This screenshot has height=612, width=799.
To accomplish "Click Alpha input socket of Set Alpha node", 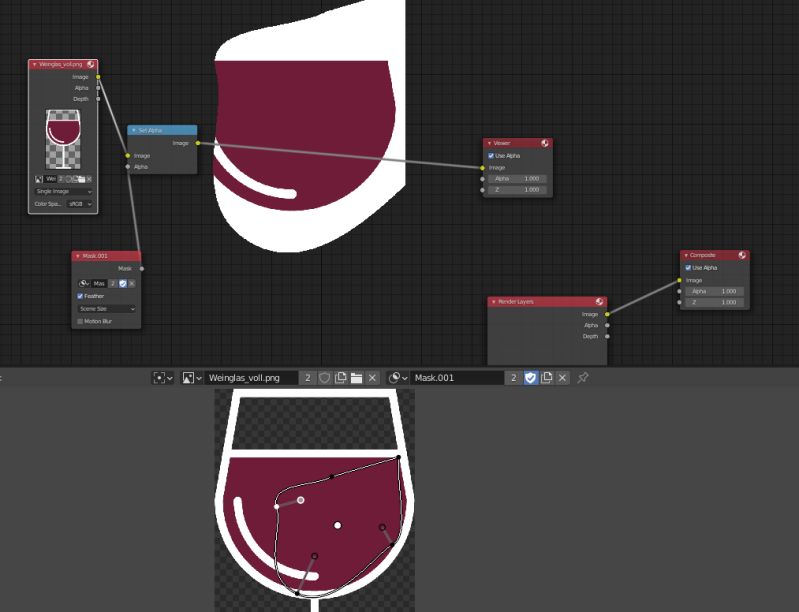I will coord(127,167).
